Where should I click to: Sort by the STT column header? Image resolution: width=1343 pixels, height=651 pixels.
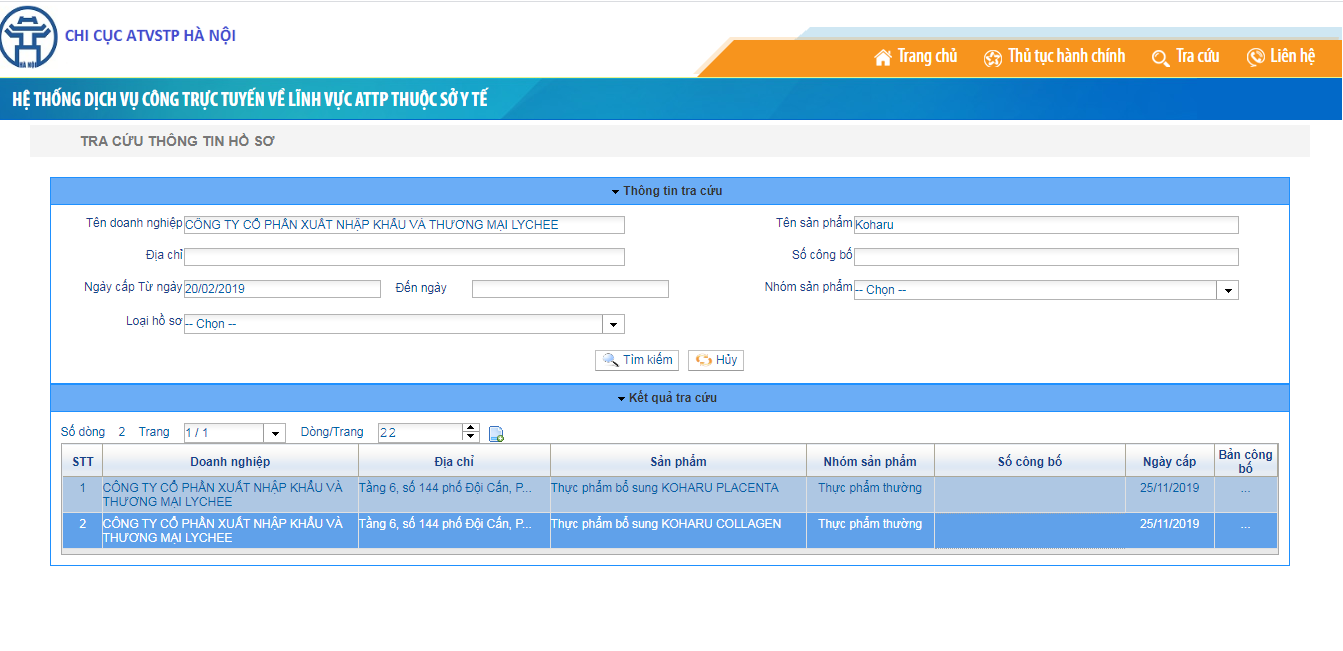pyautogui.click(x=82, y=461)
